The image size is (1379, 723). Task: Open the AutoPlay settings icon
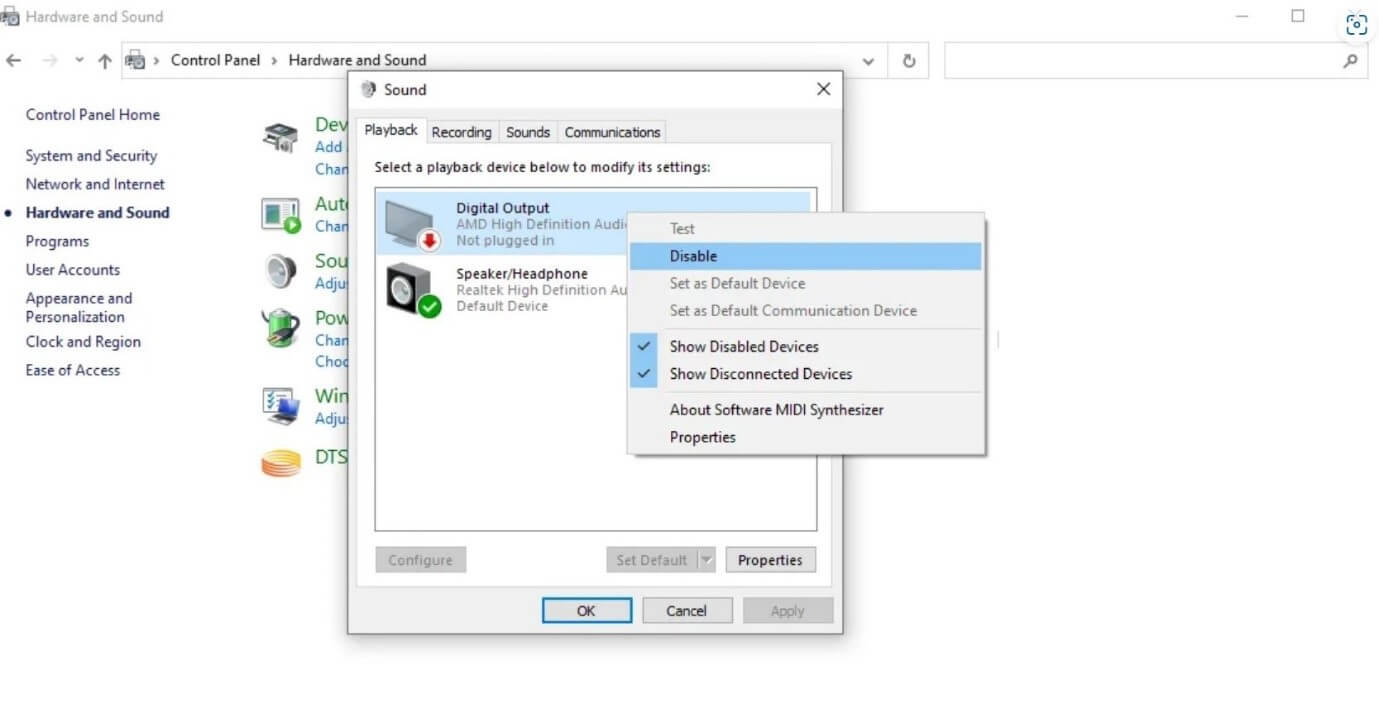point(280,213)
